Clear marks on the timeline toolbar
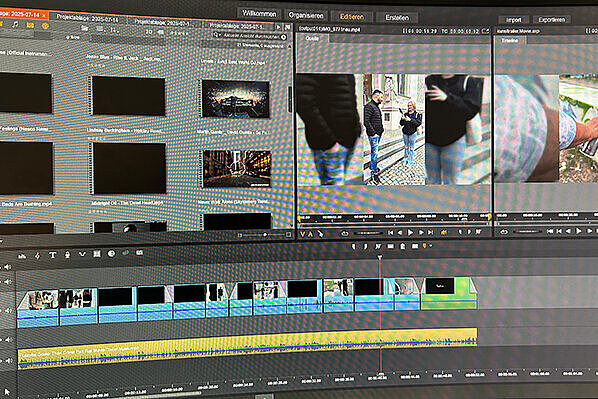598x399 pixels. click(378, 247)
